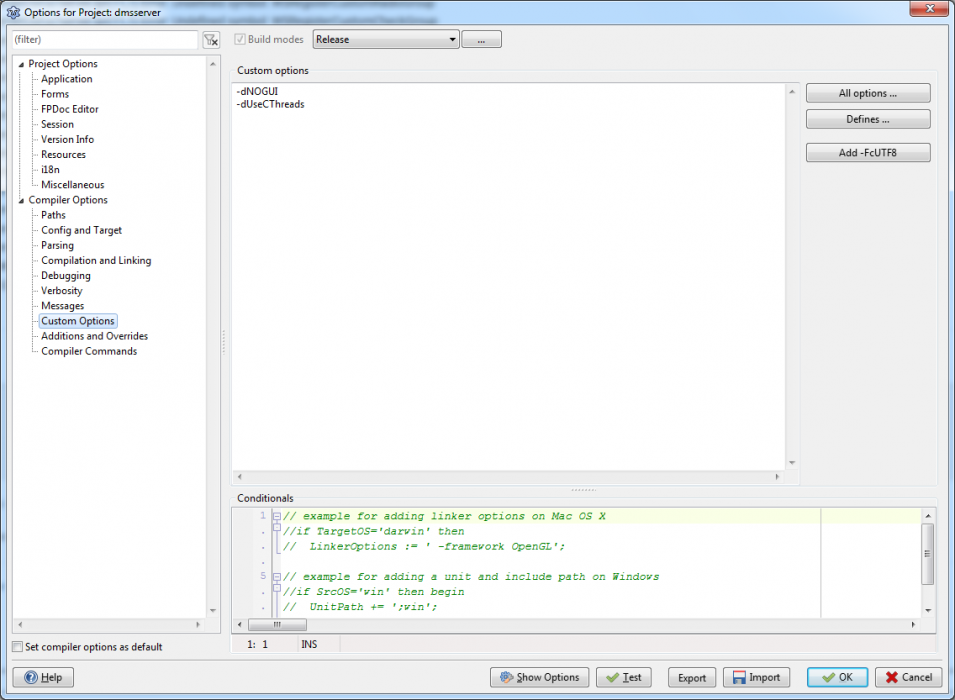Open i18n settings page

click(50, 170)
